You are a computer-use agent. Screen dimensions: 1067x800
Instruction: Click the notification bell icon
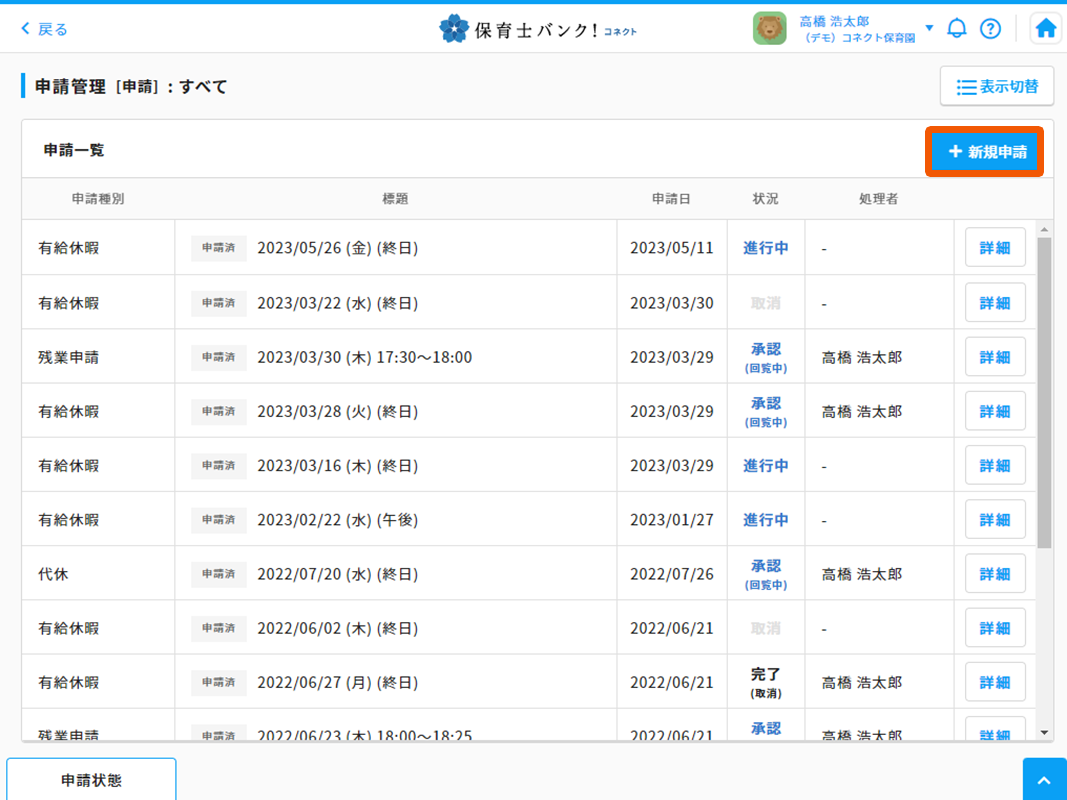(957, 28)
